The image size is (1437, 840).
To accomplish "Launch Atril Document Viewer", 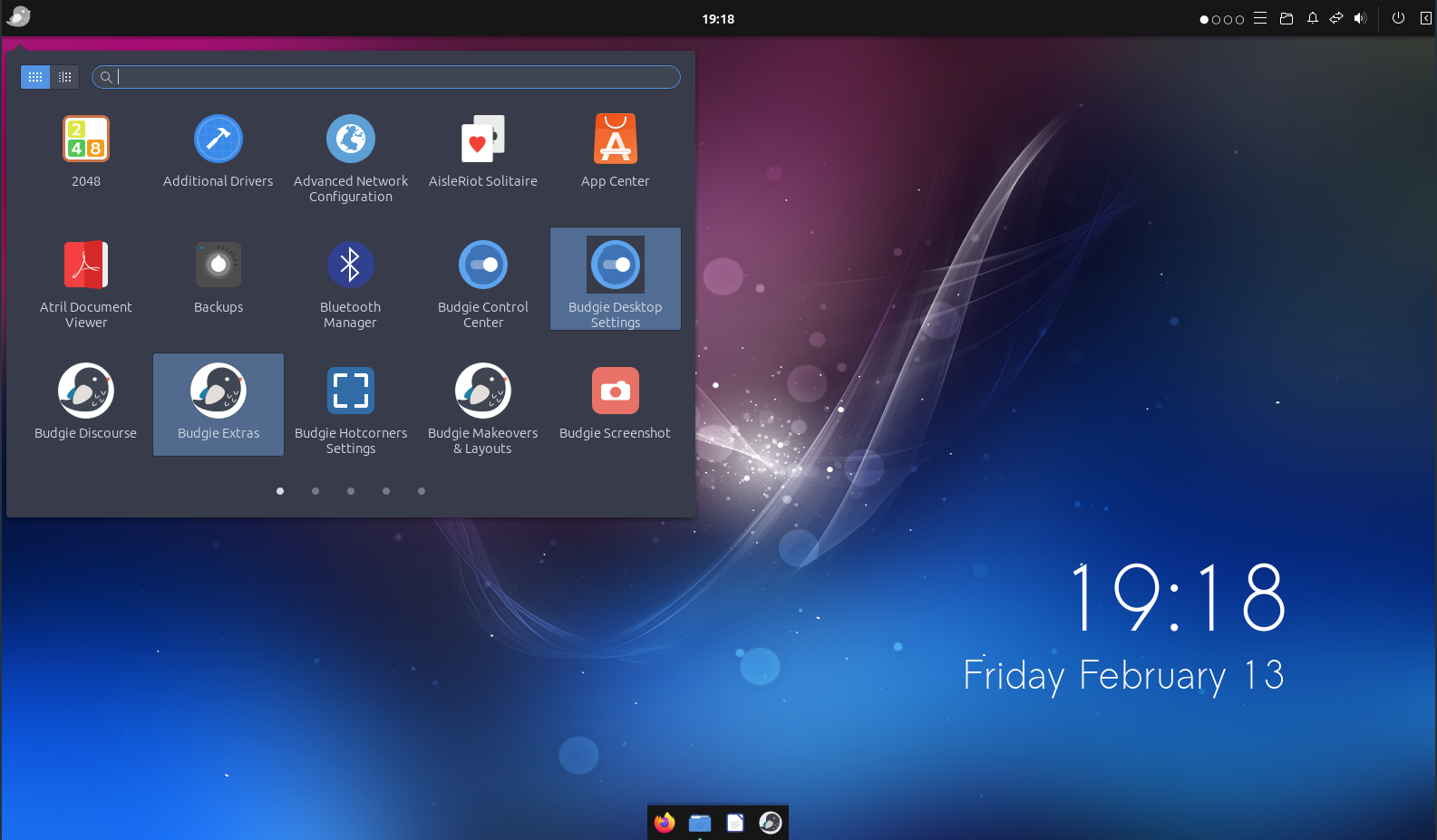I will tap(86, 279).
